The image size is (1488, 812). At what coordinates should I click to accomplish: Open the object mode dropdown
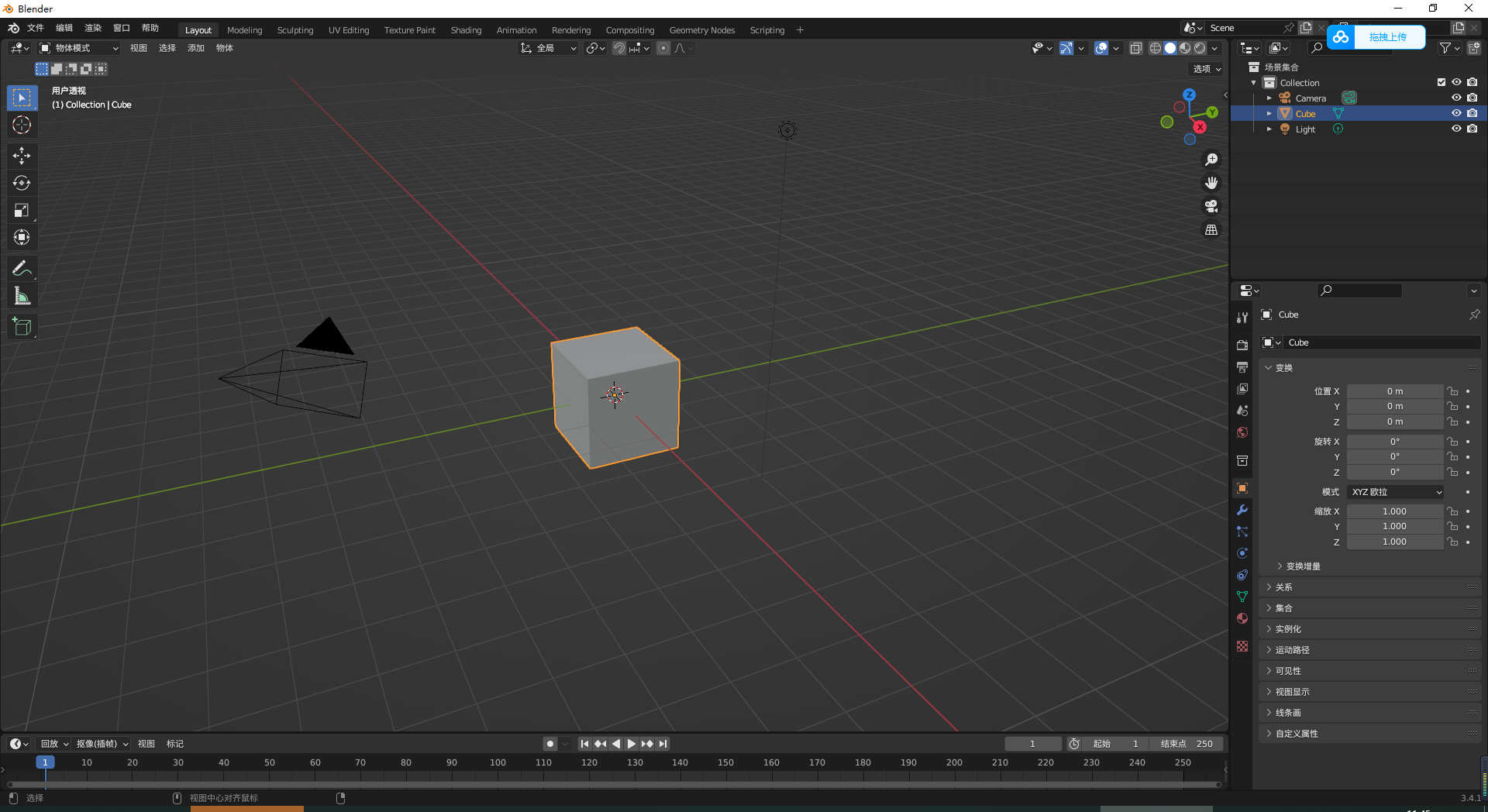click(x=79, y=48)
